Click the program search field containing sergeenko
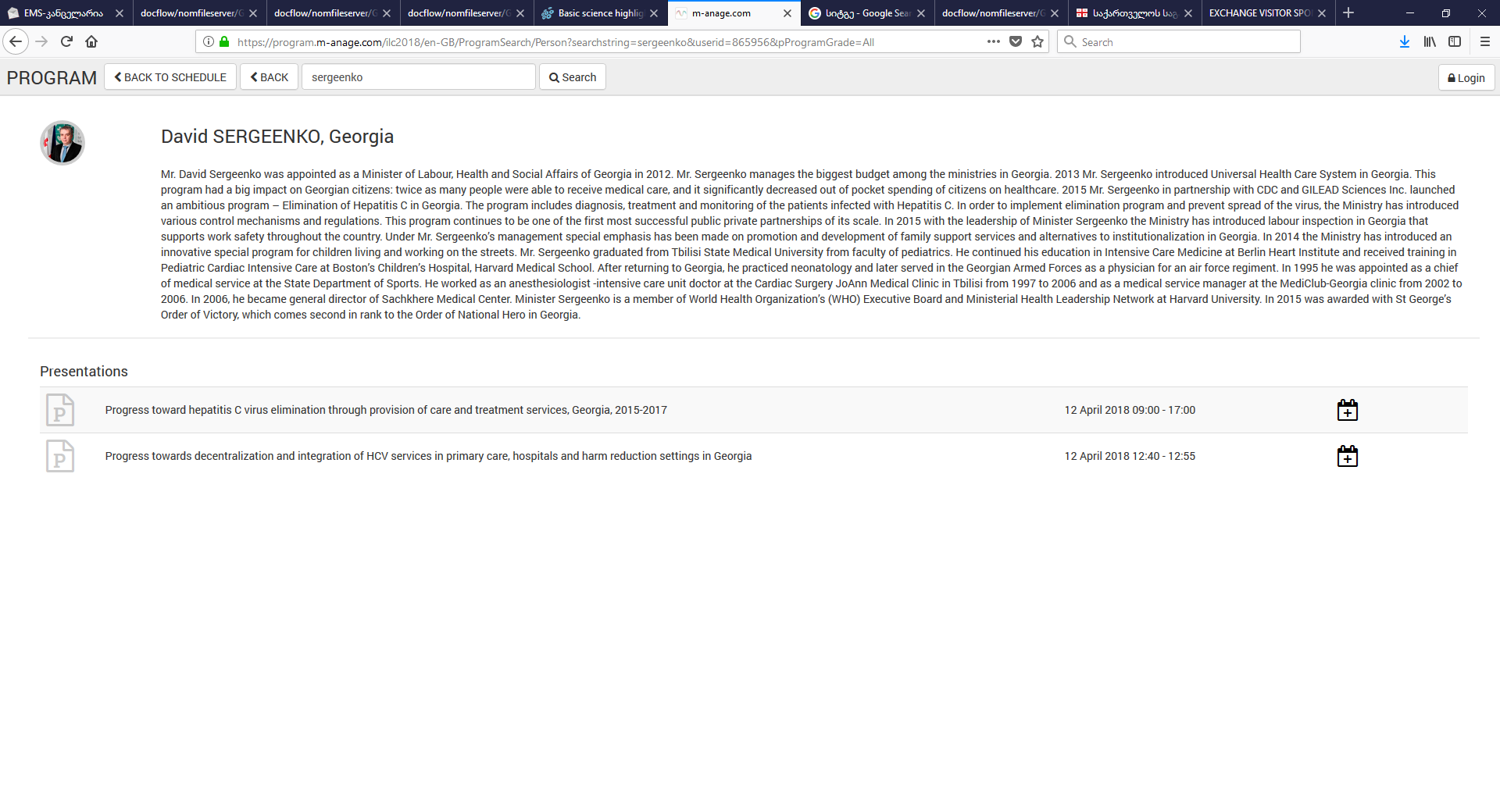This screenshot has width=1500, height=812. point(418,77)
